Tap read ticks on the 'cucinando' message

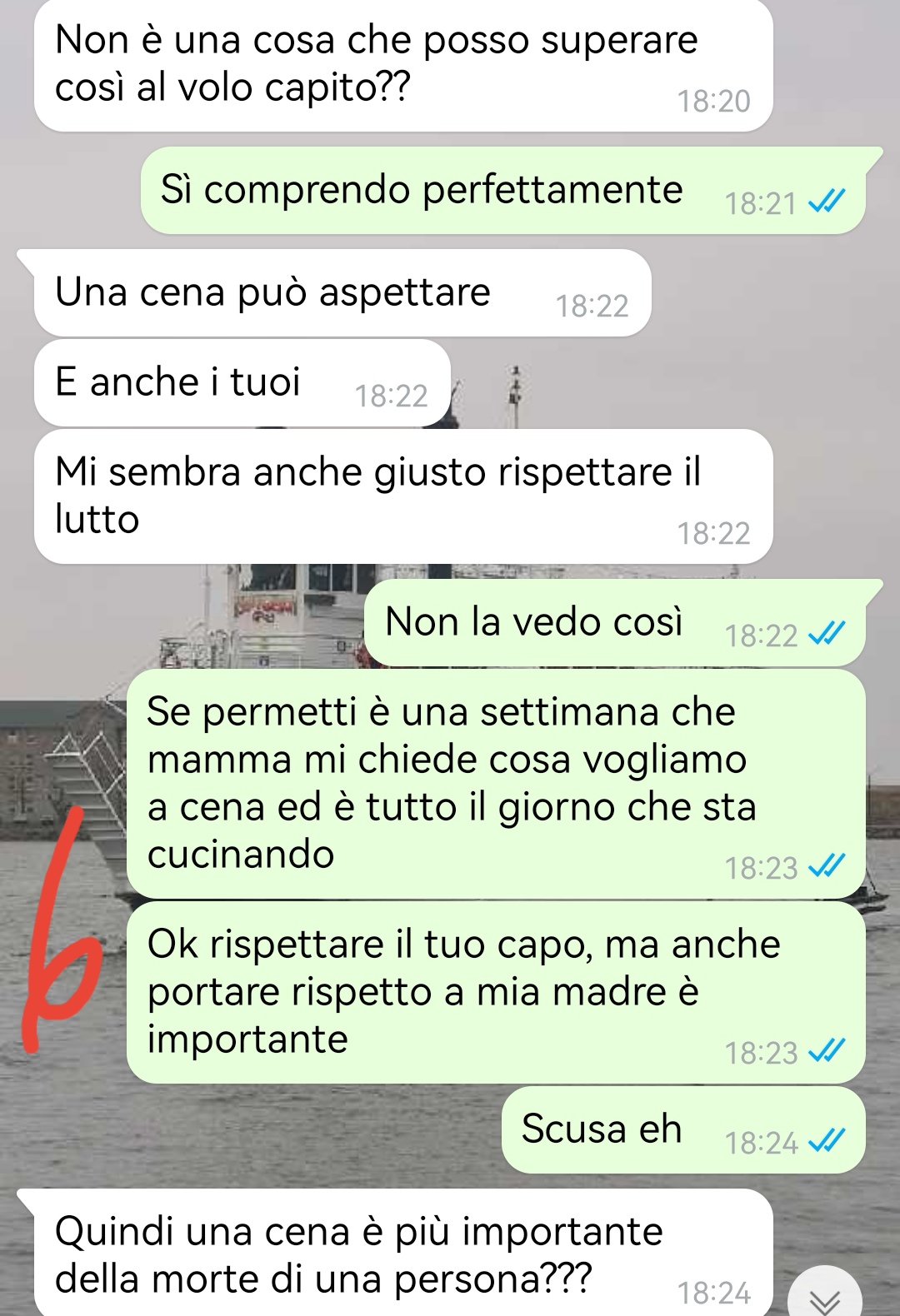tap(828, 867)
